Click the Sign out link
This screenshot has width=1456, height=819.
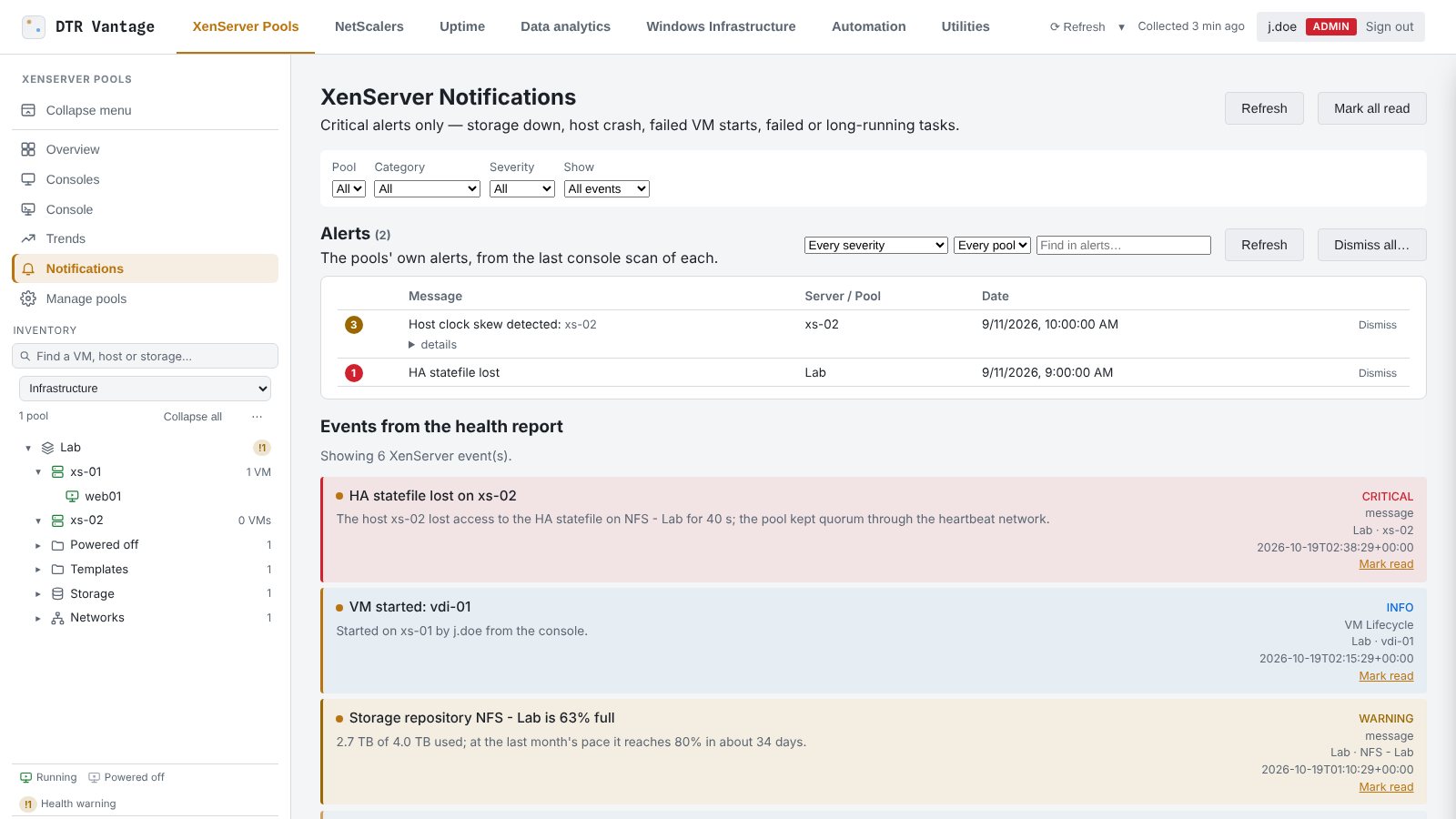click(x=1390, y=26)
